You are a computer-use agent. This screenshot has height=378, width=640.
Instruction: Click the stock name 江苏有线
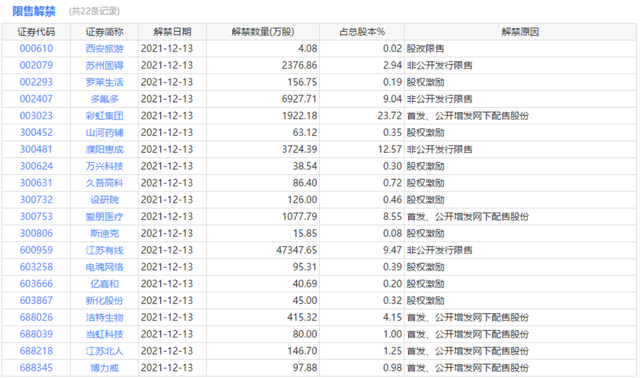coord(104,250)
